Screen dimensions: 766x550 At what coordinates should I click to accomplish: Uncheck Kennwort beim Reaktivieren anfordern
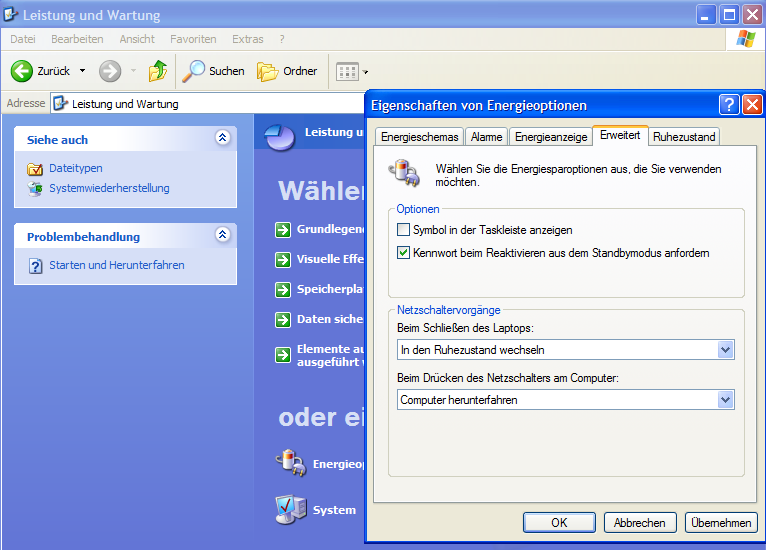point(404,253)
